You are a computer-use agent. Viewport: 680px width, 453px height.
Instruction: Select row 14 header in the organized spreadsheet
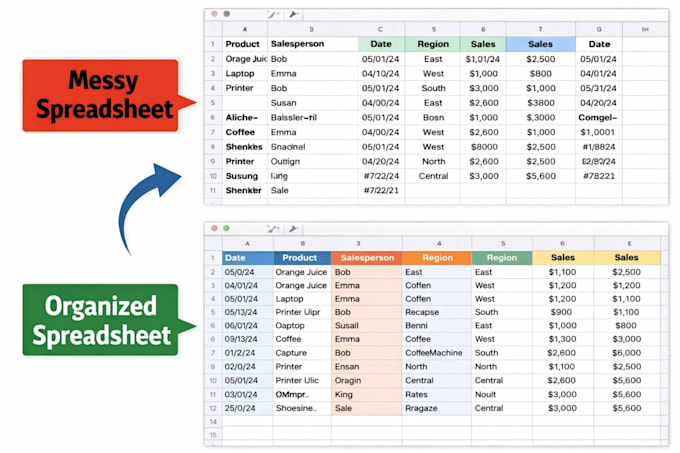pos(213,421)
